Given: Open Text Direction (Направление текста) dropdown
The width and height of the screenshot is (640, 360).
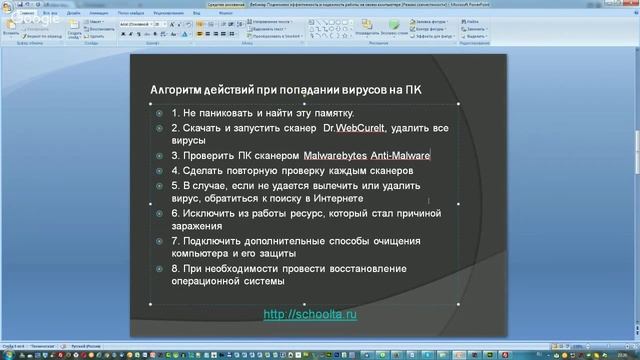Looking at the screenshot, I should point(270,22).
